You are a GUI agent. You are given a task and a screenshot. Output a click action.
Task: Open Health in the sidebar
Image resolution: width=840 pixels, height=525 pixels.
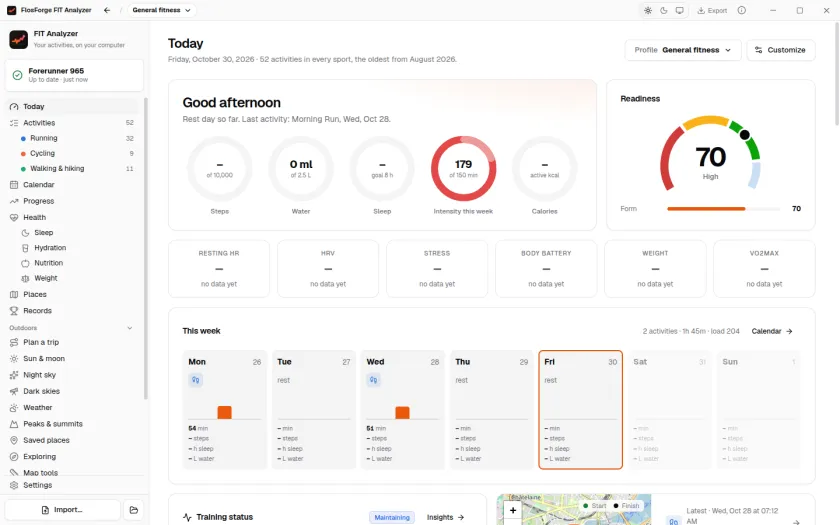74,218
